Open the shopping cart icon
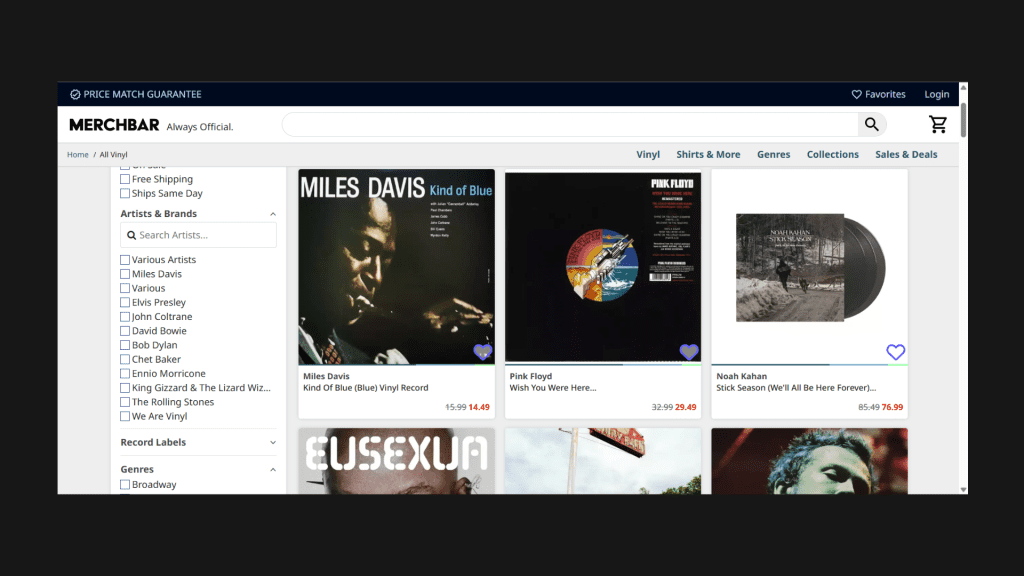Image resolution: width=1024 pixels, height=576 pixels. [938, 125]
